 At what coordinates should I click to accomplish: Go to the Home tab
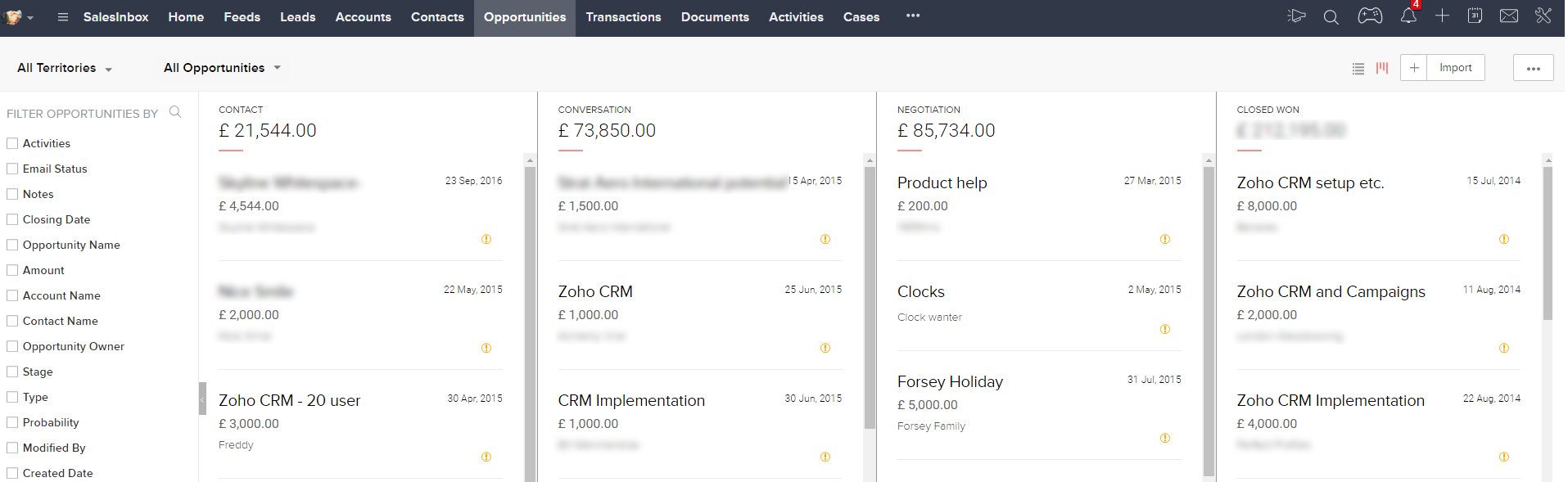[x=186, y=17]
